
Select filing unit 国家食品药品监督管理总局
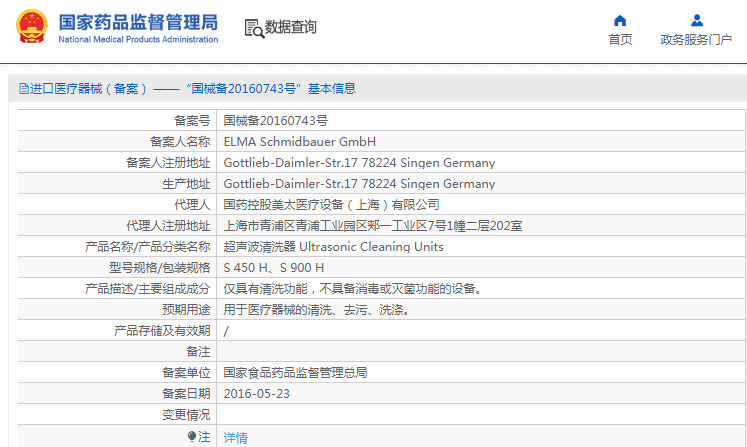point(295,373)
